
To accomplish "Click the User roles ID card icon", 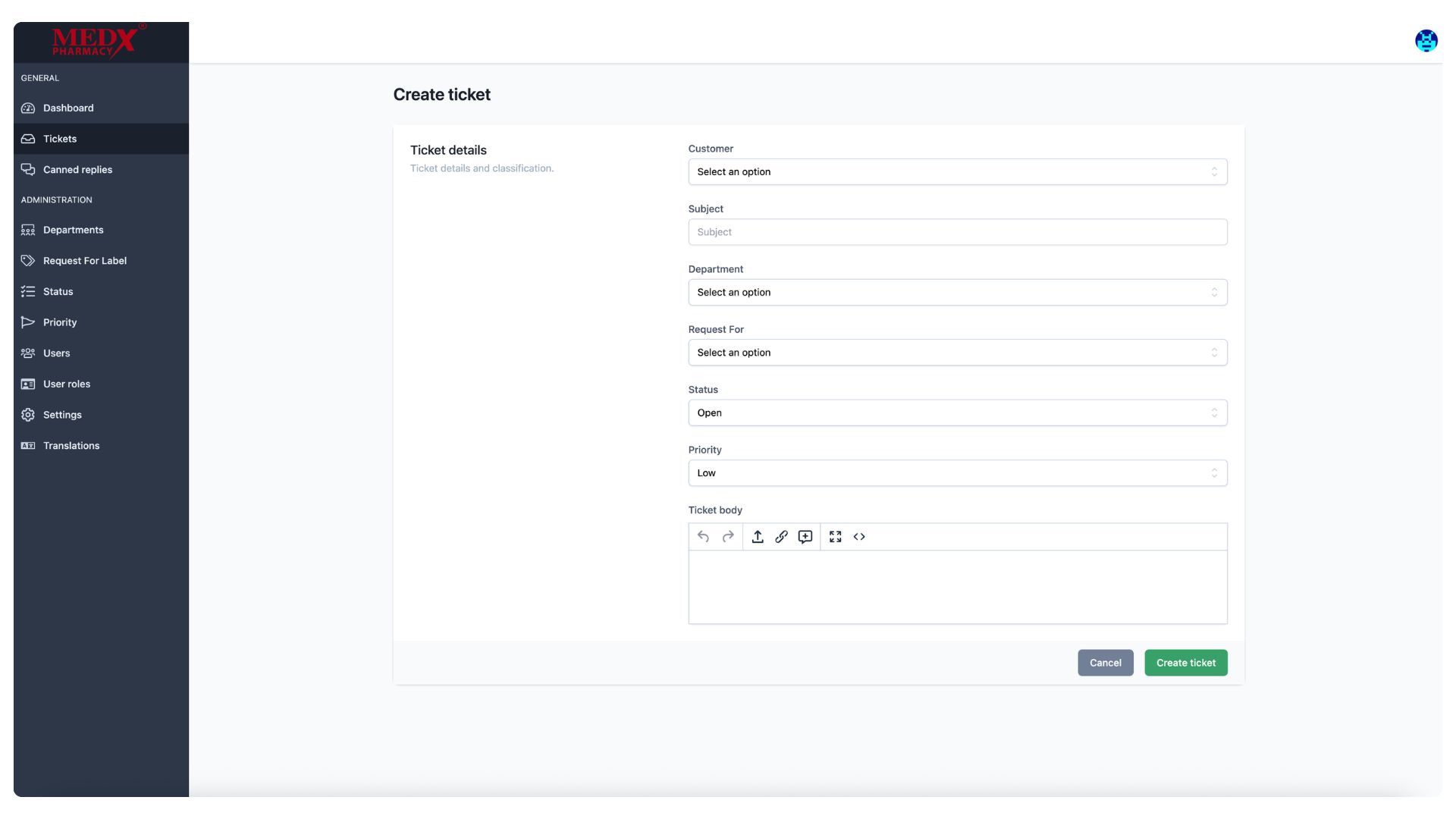I will pyautogui.click(x=28, y=384).
